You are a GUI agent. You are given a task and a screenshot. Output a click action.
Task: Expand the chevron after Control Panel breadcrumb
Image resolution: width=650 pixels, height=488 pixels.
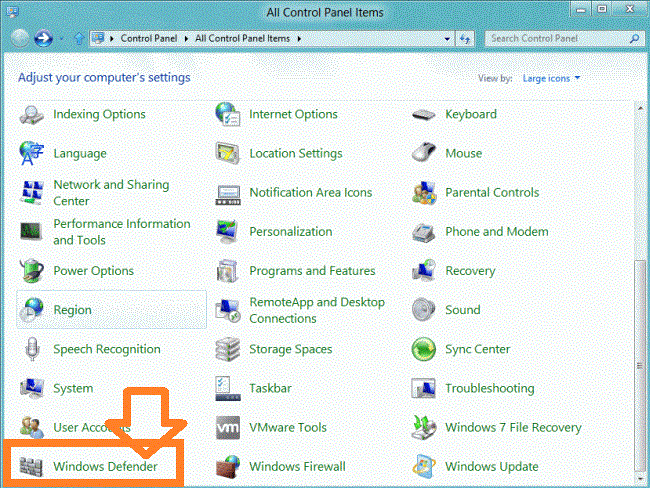[x=186, y=39]
